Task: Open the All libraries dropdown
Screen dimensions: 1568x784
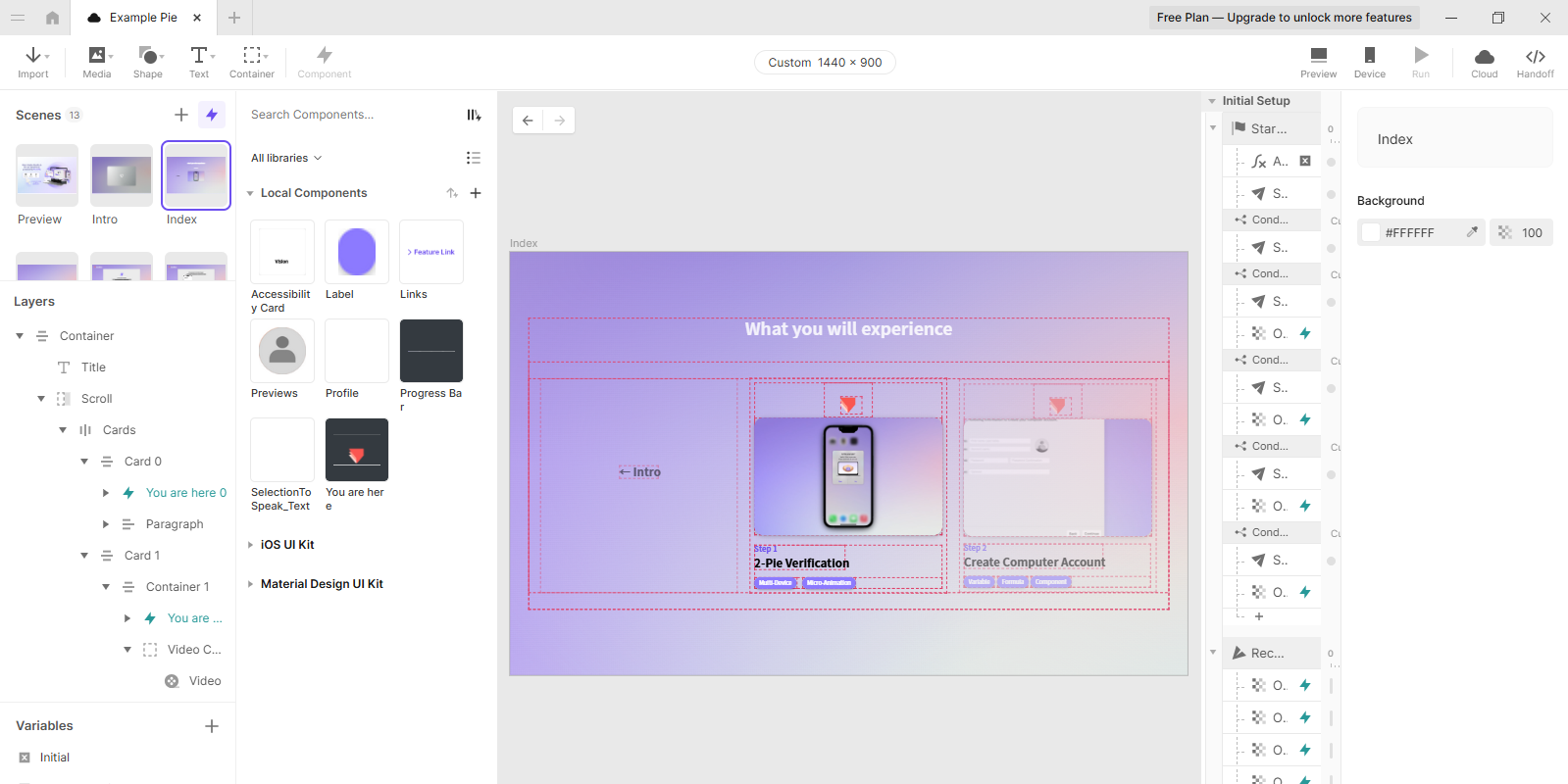Action: click(285, 158)
